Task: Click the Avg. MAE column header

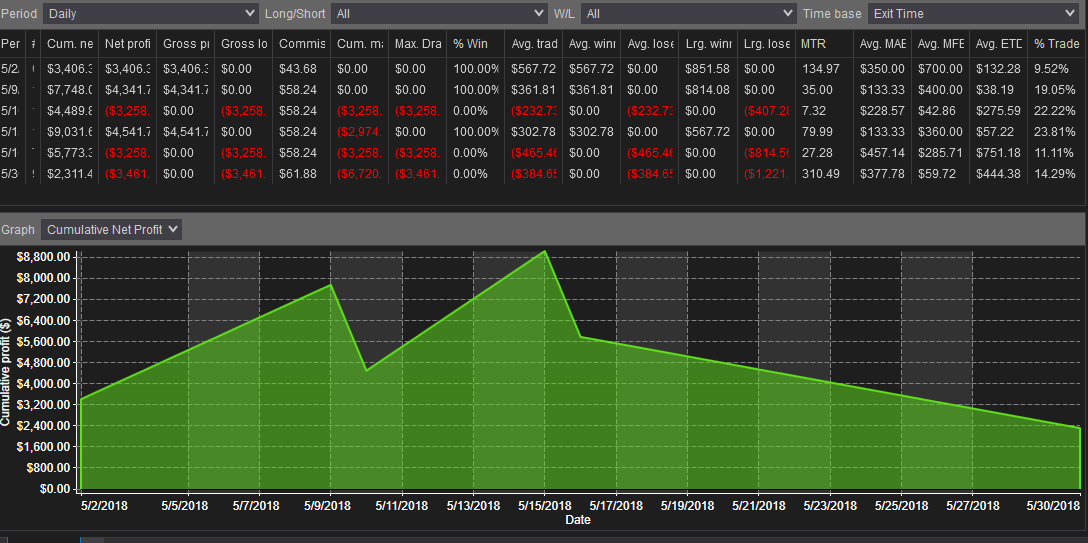Action: click(x=883, y=44)
